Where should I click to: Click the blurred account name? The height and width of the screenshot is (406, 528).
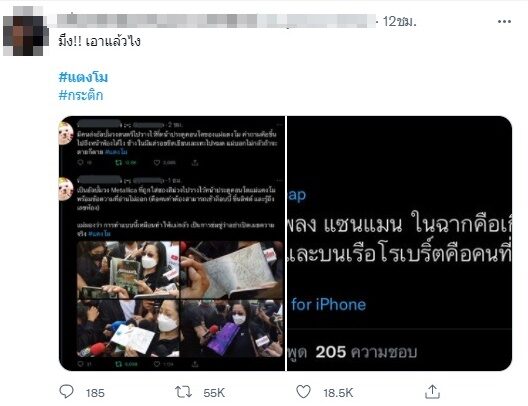coord(216,21)
